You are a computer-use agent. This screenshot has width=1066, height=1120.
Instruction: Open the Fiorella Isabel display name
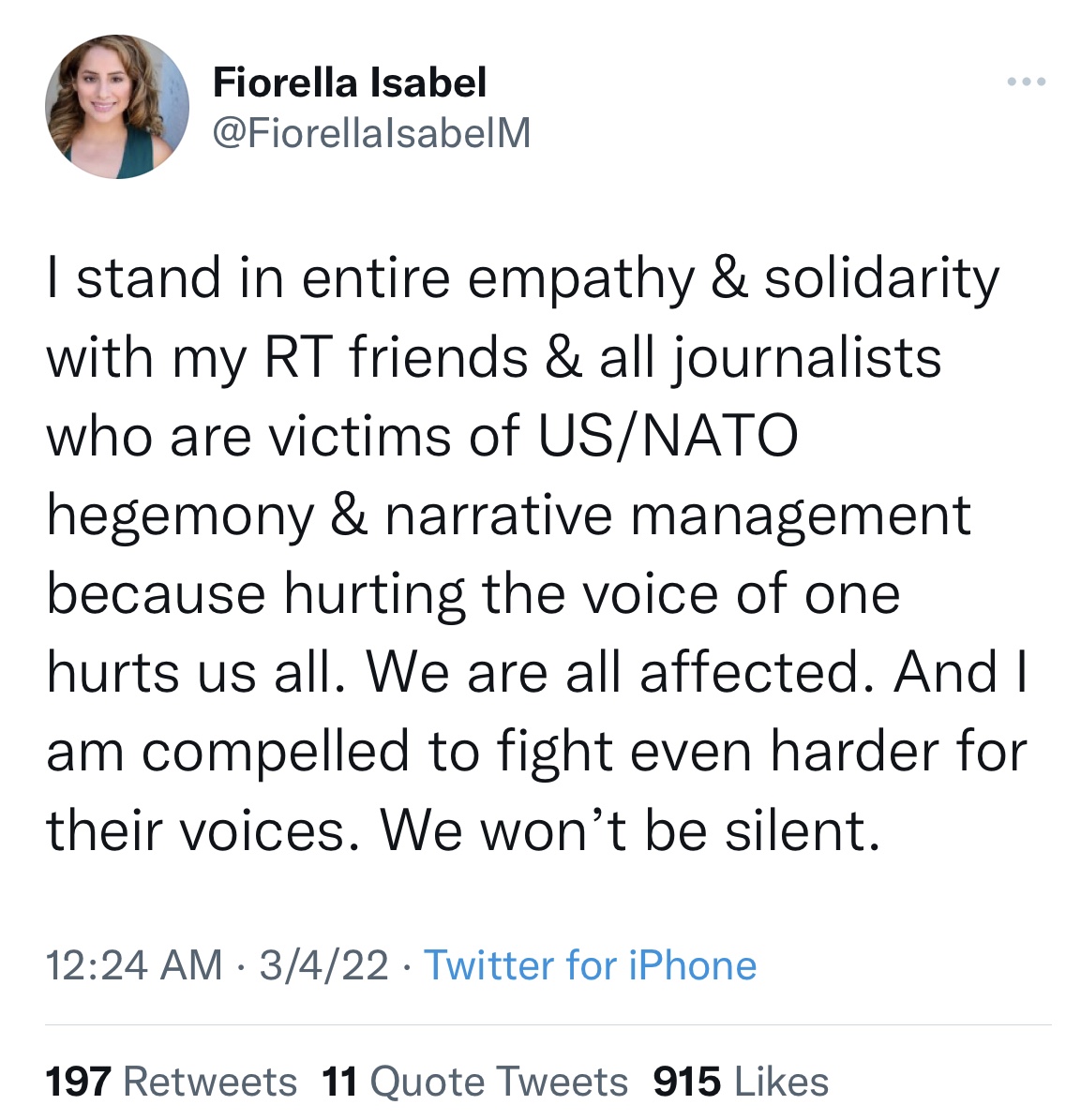click(350, 82)
